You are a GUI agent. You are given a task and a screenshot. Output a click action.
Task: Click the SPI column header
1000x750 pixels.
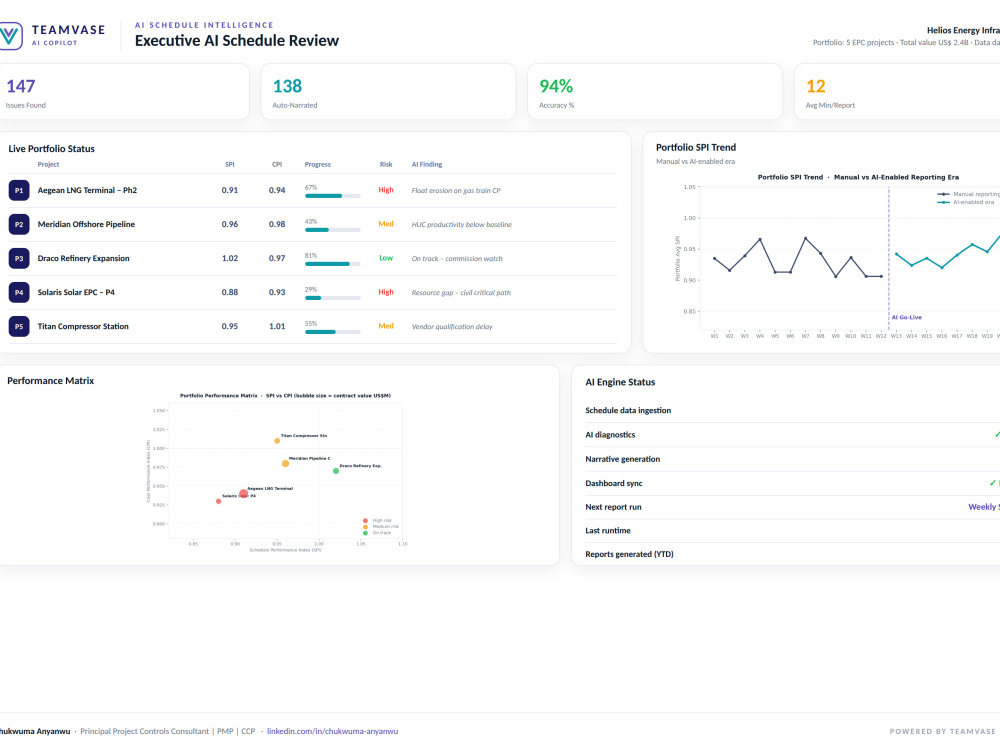(230, 165)
